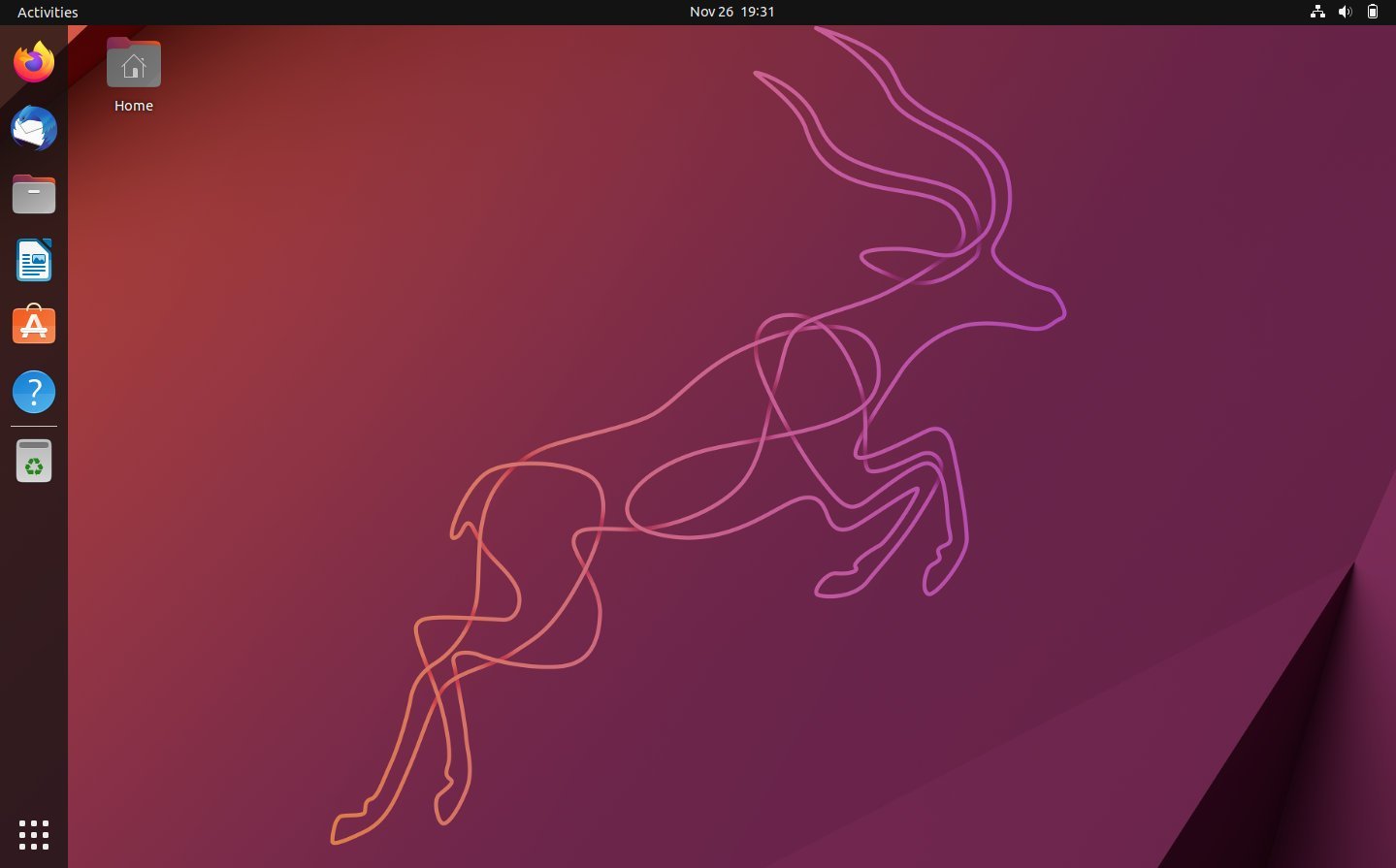Open the Ubuntu Software center
Screen dimensions: 1396x868
[x=34, y=325]
